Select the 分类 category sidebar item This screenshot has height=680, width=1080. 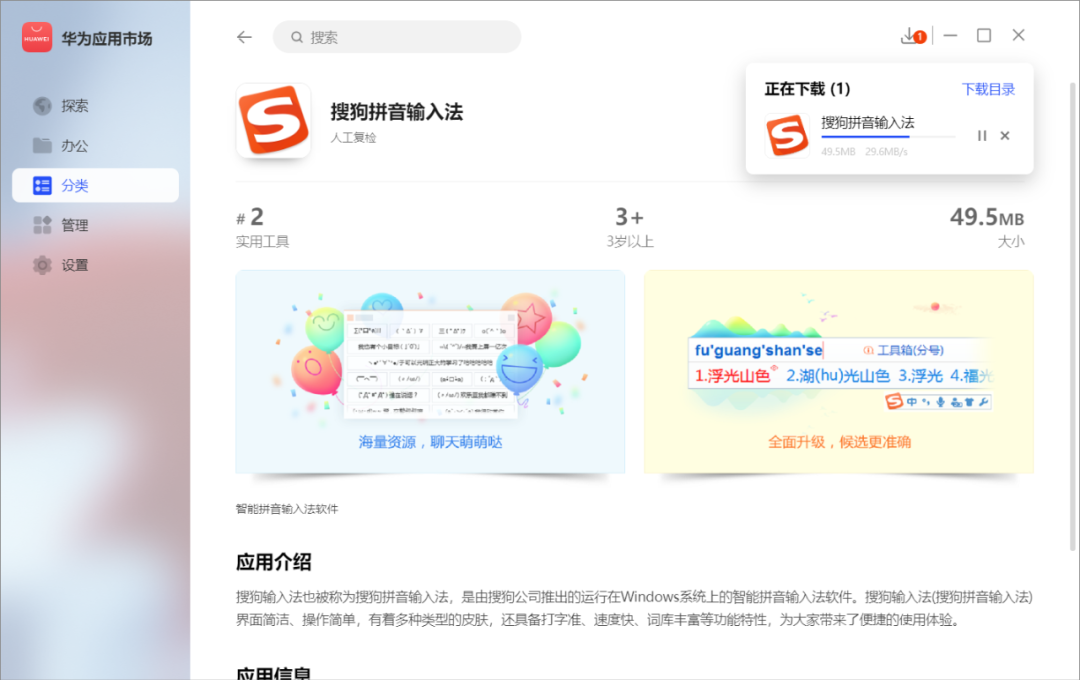pyautogui.click(x=95, y=185)
